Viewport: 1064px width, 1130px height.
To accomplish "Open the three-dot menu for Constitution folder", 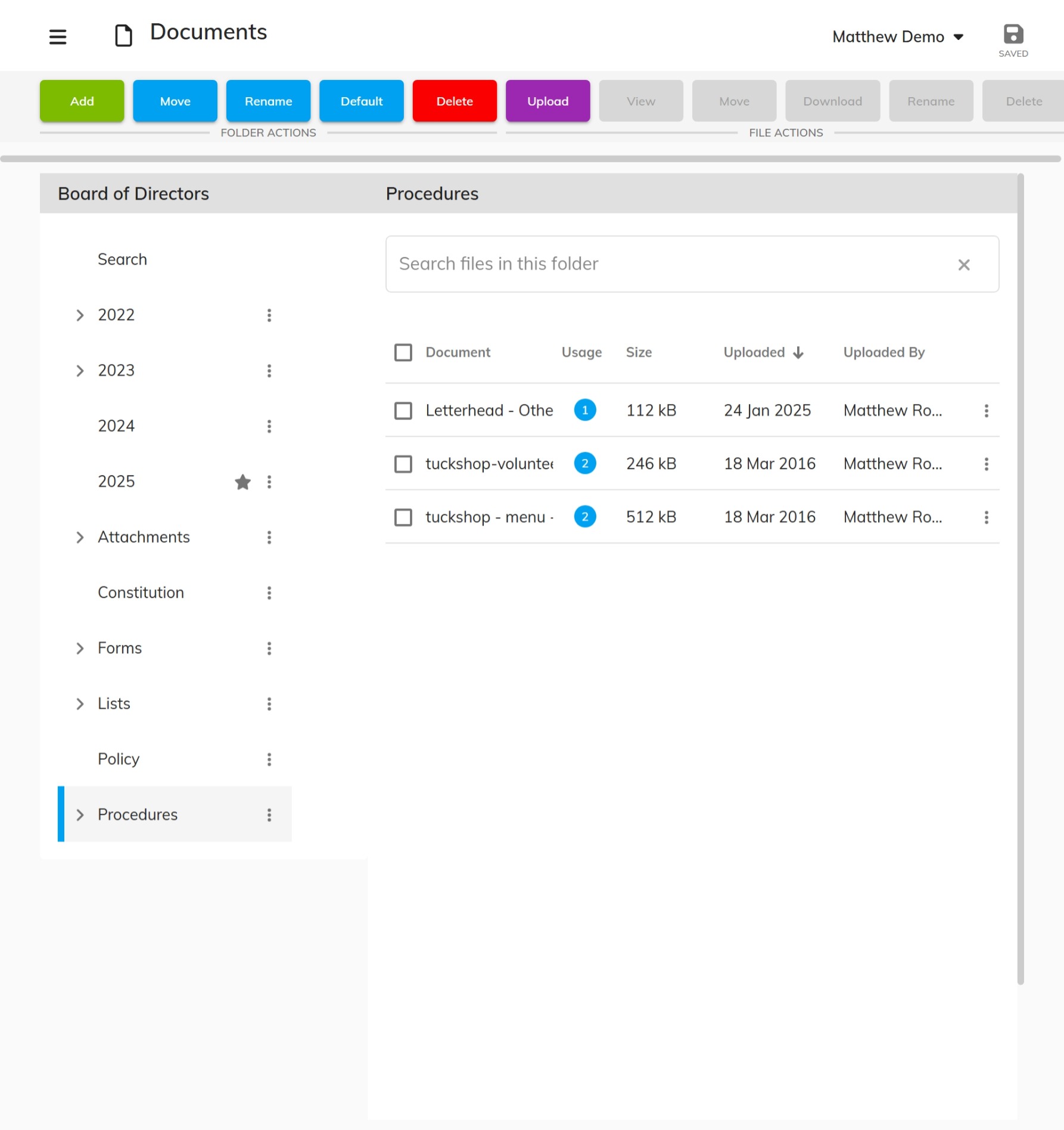I will (x=269, y=593).
